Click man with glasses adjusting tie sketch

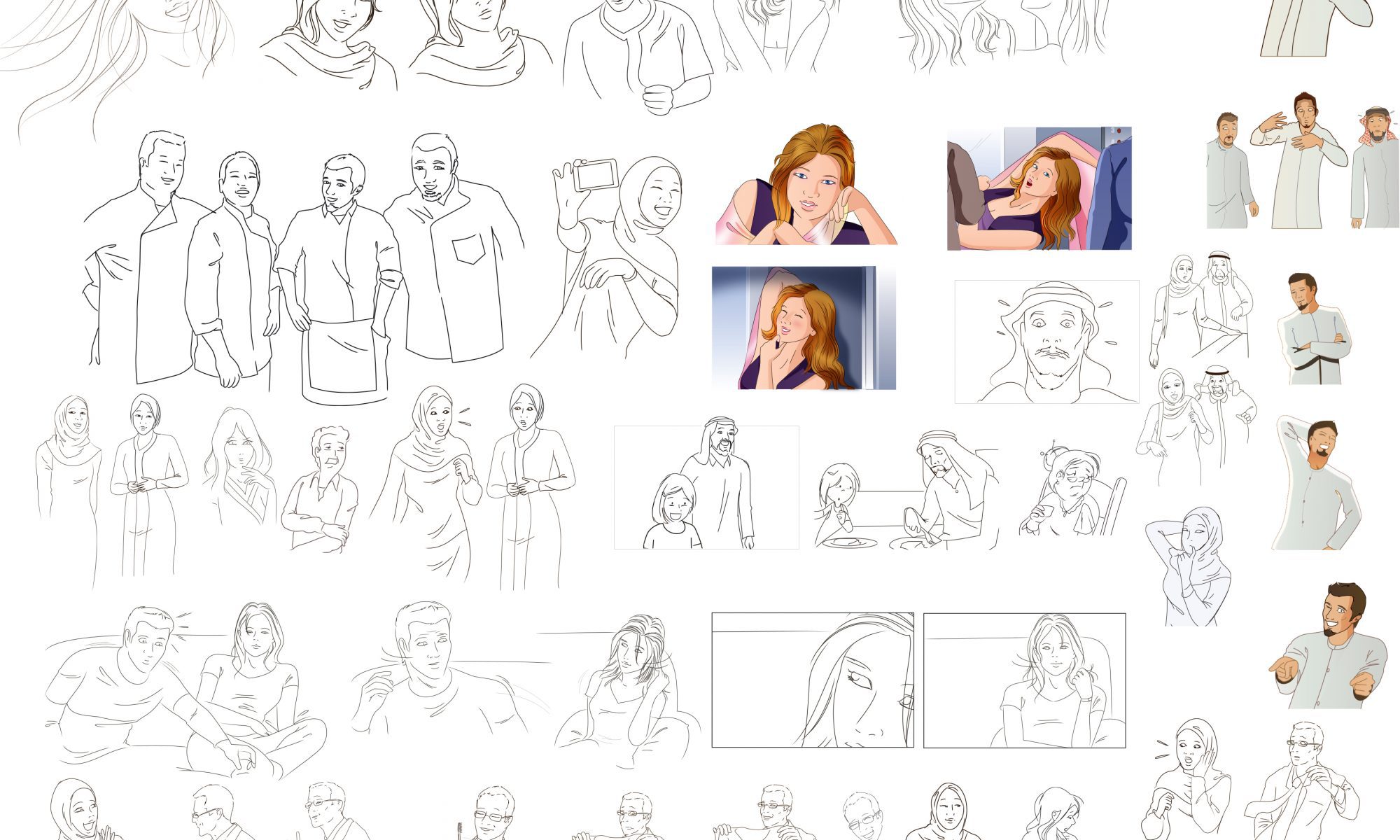tap(1302, 780)
